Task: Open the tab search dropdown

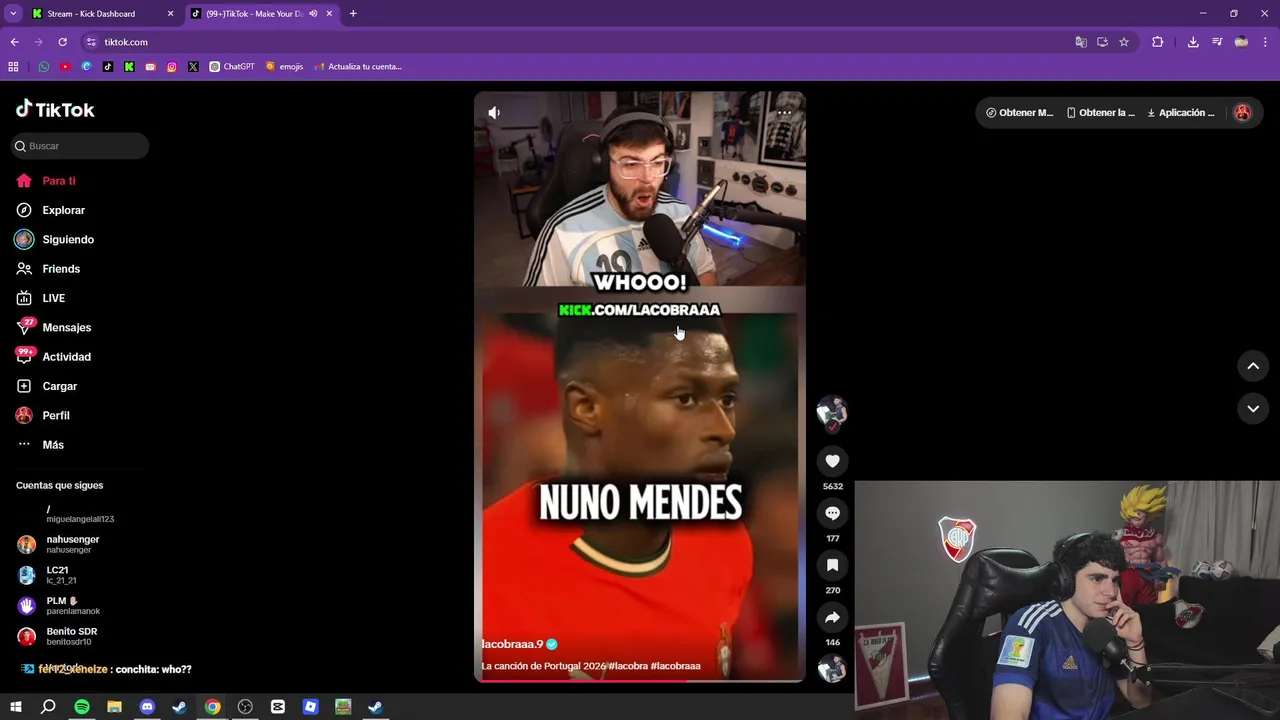Action: [x=13, y=14]
